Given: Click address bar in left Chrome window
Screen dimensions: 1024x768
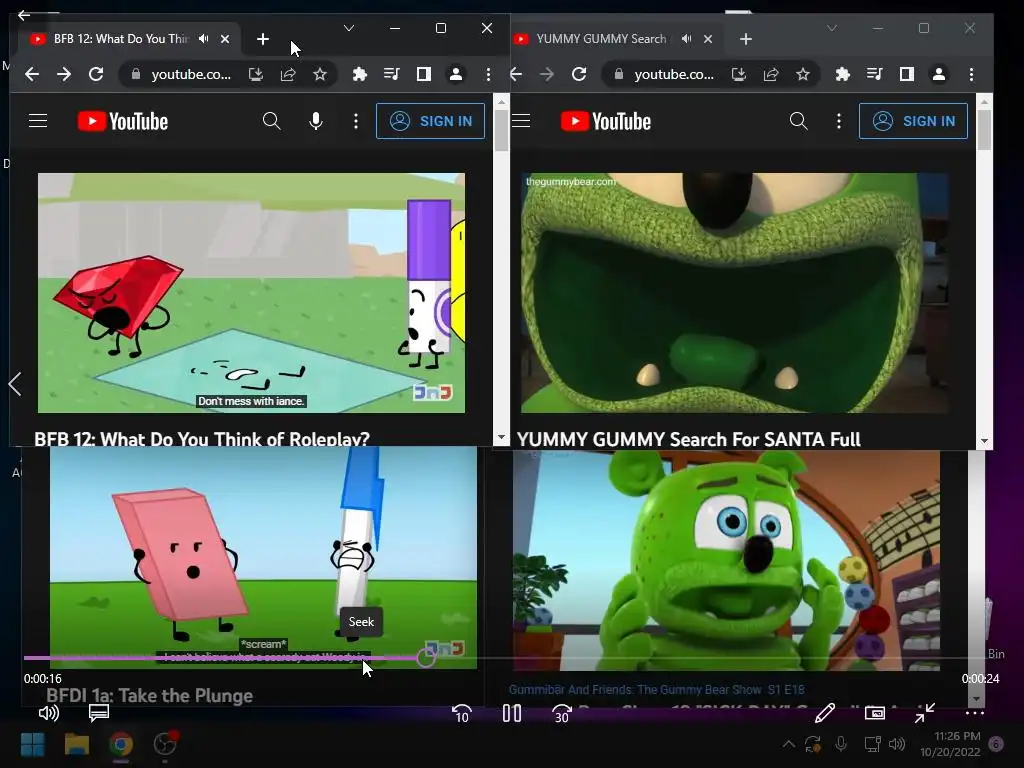Looking at the screenshot, I should click(229, 74).
